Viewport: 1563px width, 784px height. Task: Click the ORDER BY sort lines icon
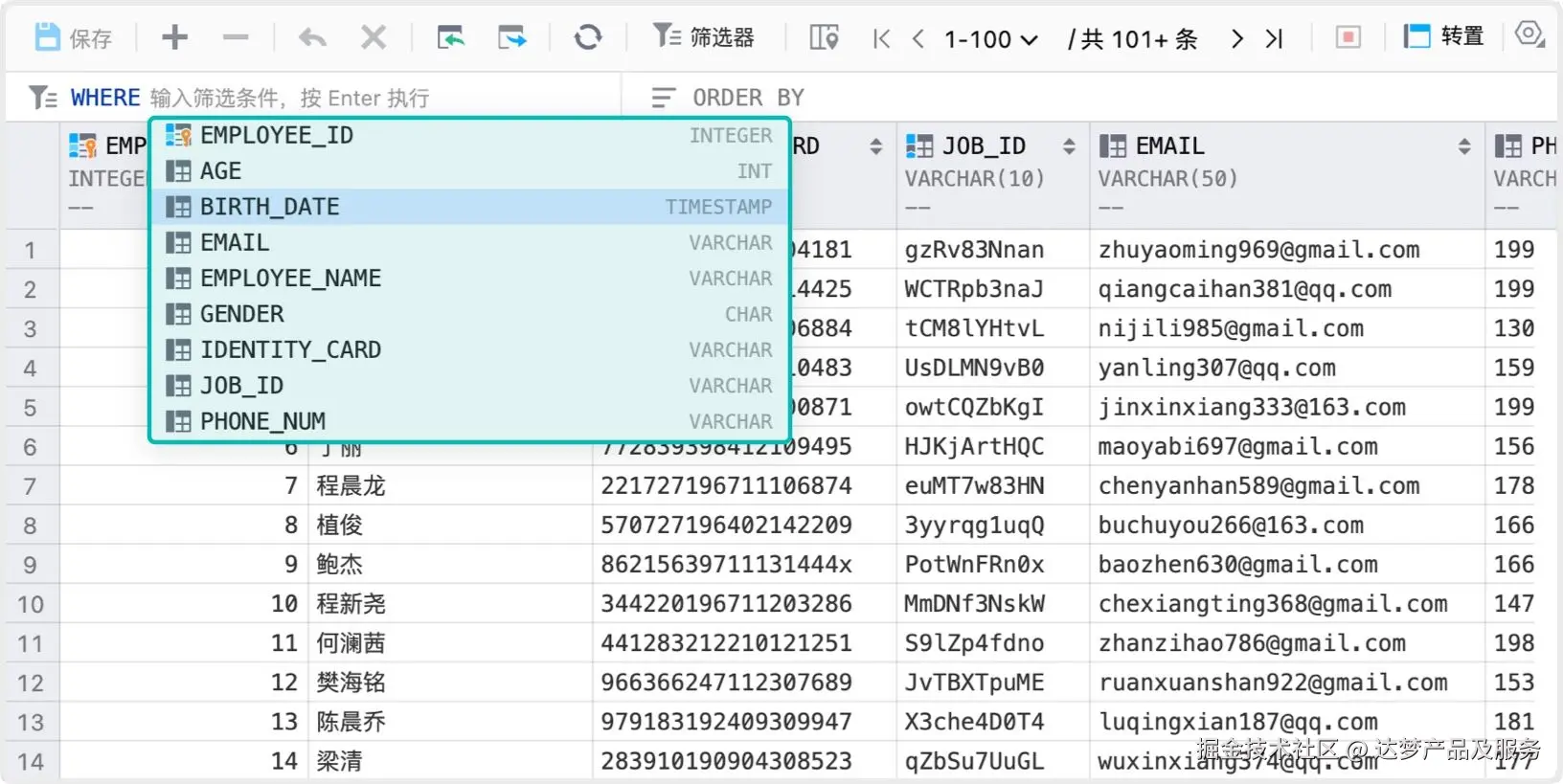(663, 98)
